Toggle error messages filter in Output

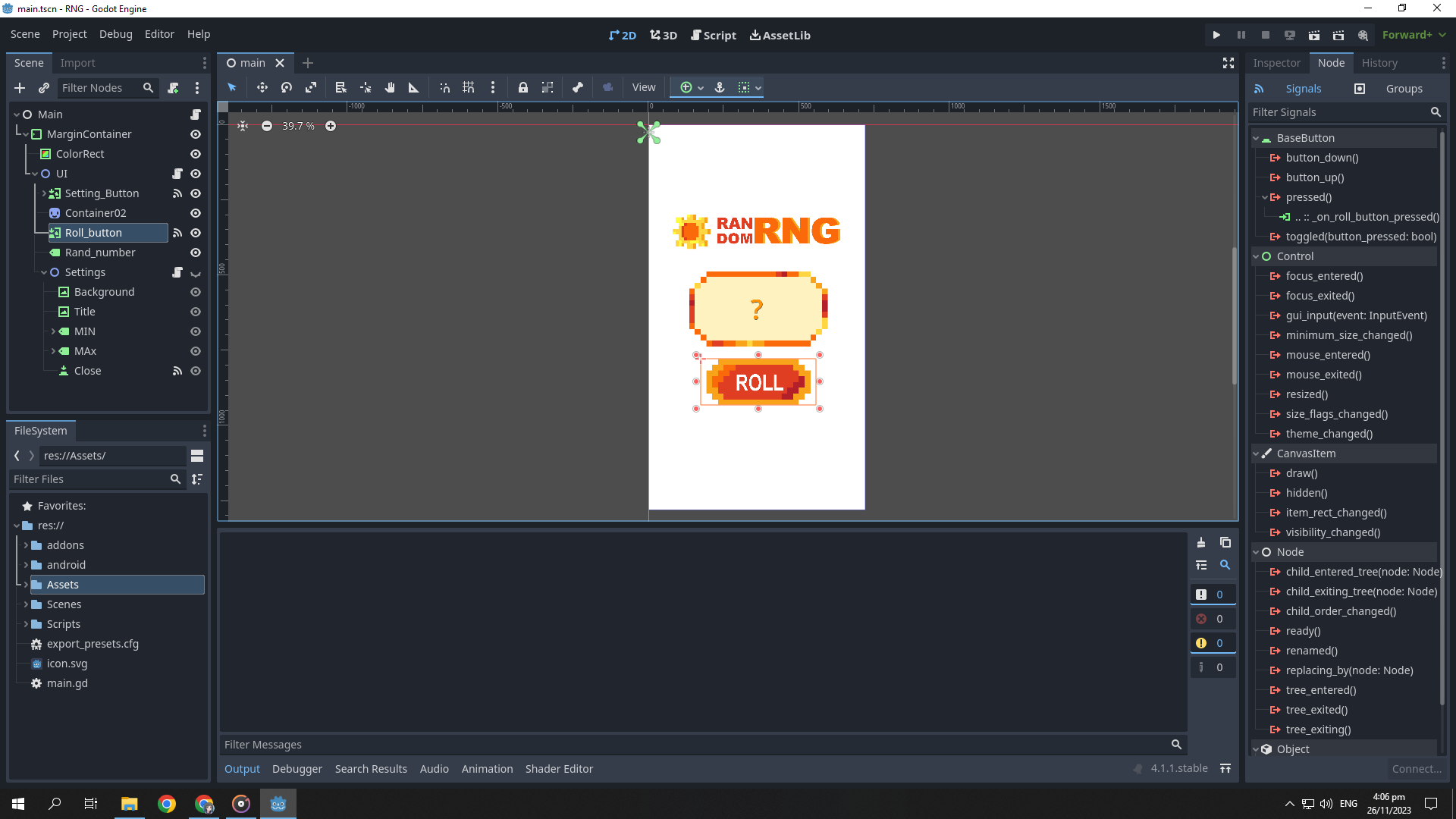1213,619
